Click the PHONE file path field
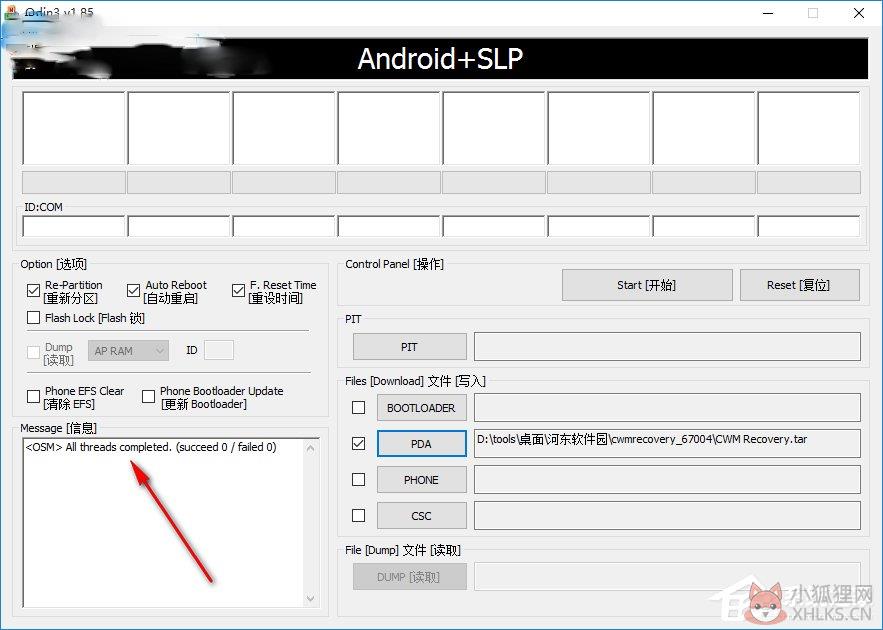This screenshot has height=630, width=883. coord(667,480)
